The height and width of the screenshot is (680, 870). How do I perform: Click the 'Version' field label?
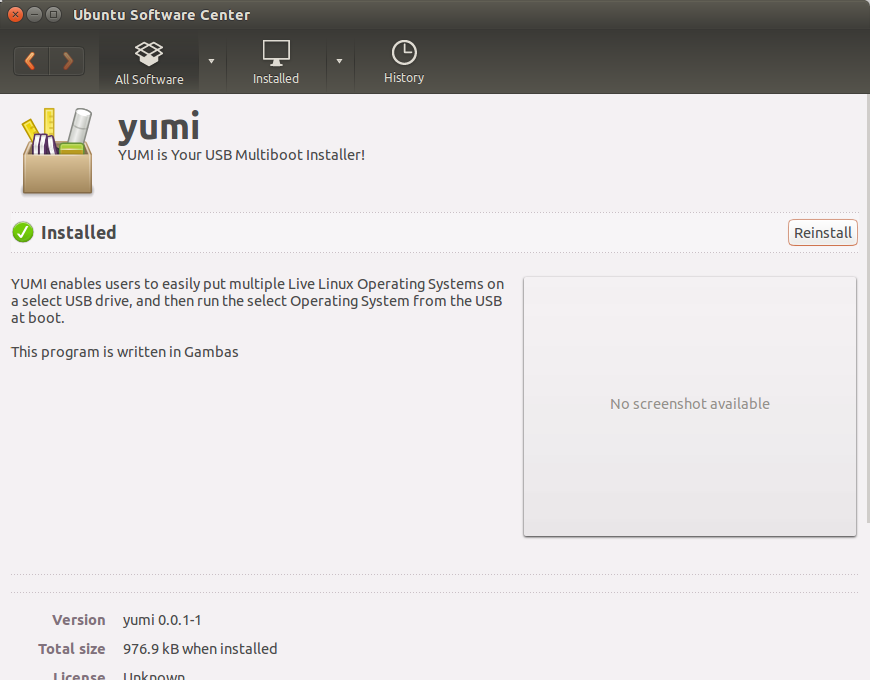79,620
